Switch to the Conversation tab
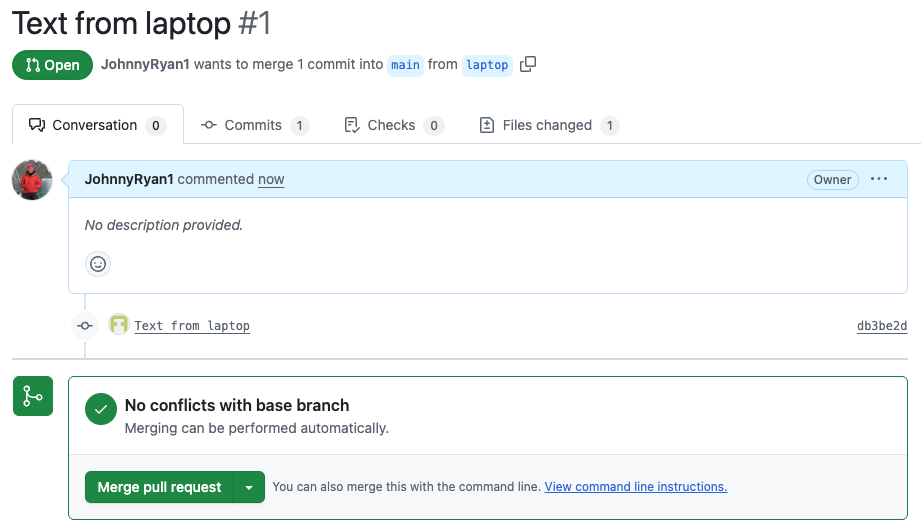Screen dimensions: 921x528 point(97,125)
